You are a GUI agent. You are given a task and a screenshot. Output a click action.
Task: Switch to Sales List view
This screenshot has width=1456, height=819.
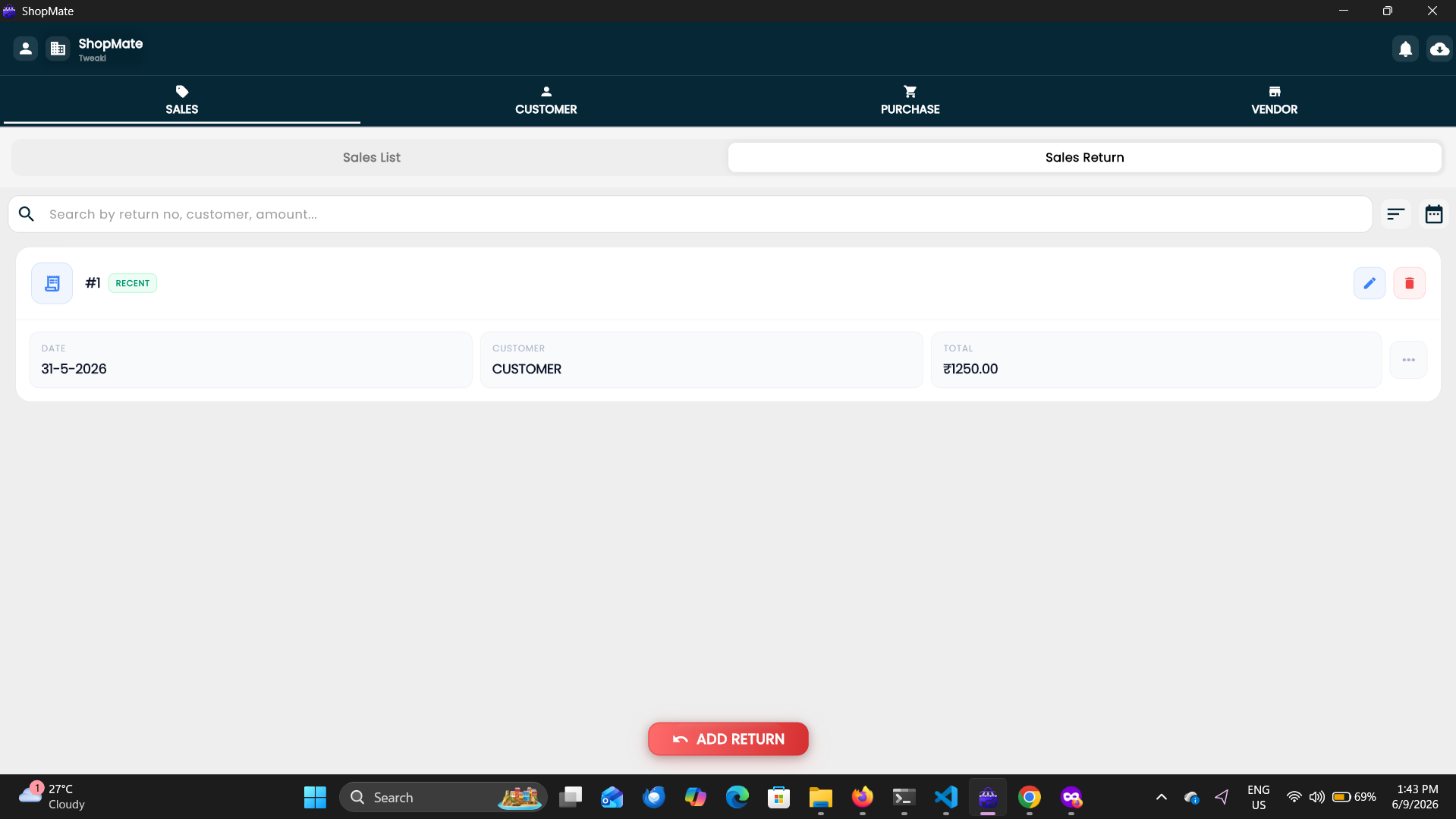371,157
